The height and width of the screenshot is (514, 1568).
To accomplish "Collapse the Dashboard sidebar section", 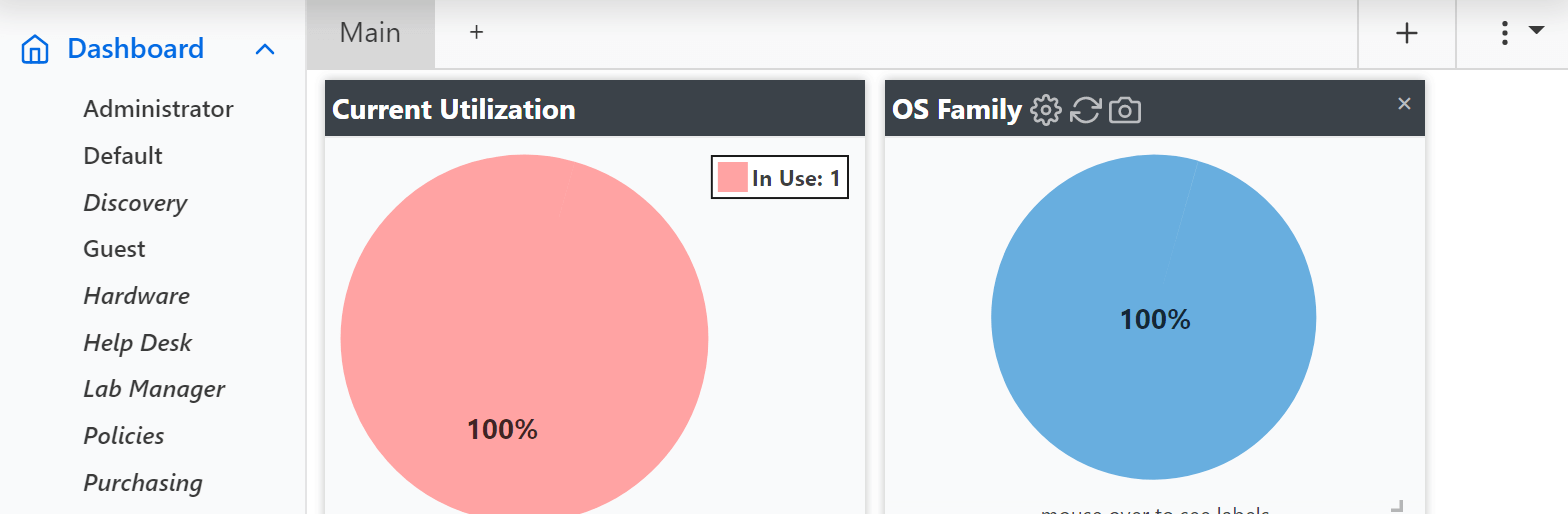I will tap(265, 49).
